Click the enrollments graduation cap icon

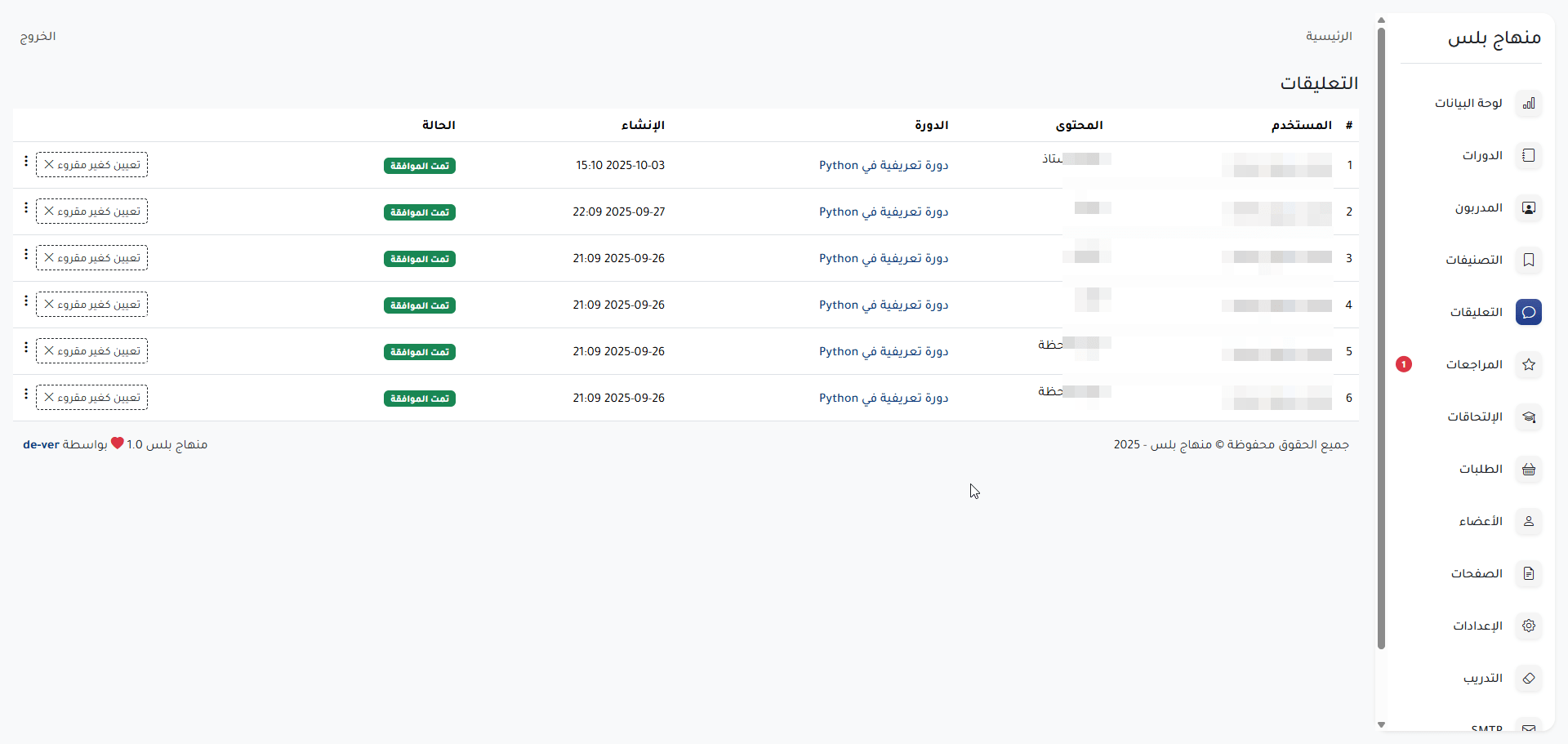point(1528,417)
